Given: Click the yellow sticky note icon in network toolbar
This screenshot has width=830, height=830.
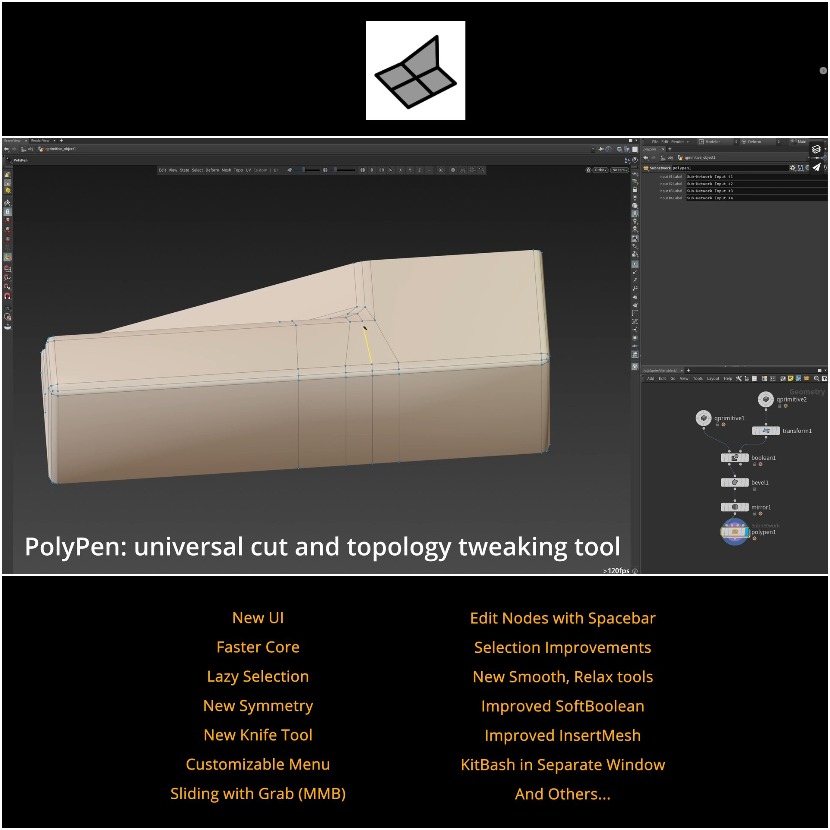Looking at the screenshot, I should click(x=790, y=378).
